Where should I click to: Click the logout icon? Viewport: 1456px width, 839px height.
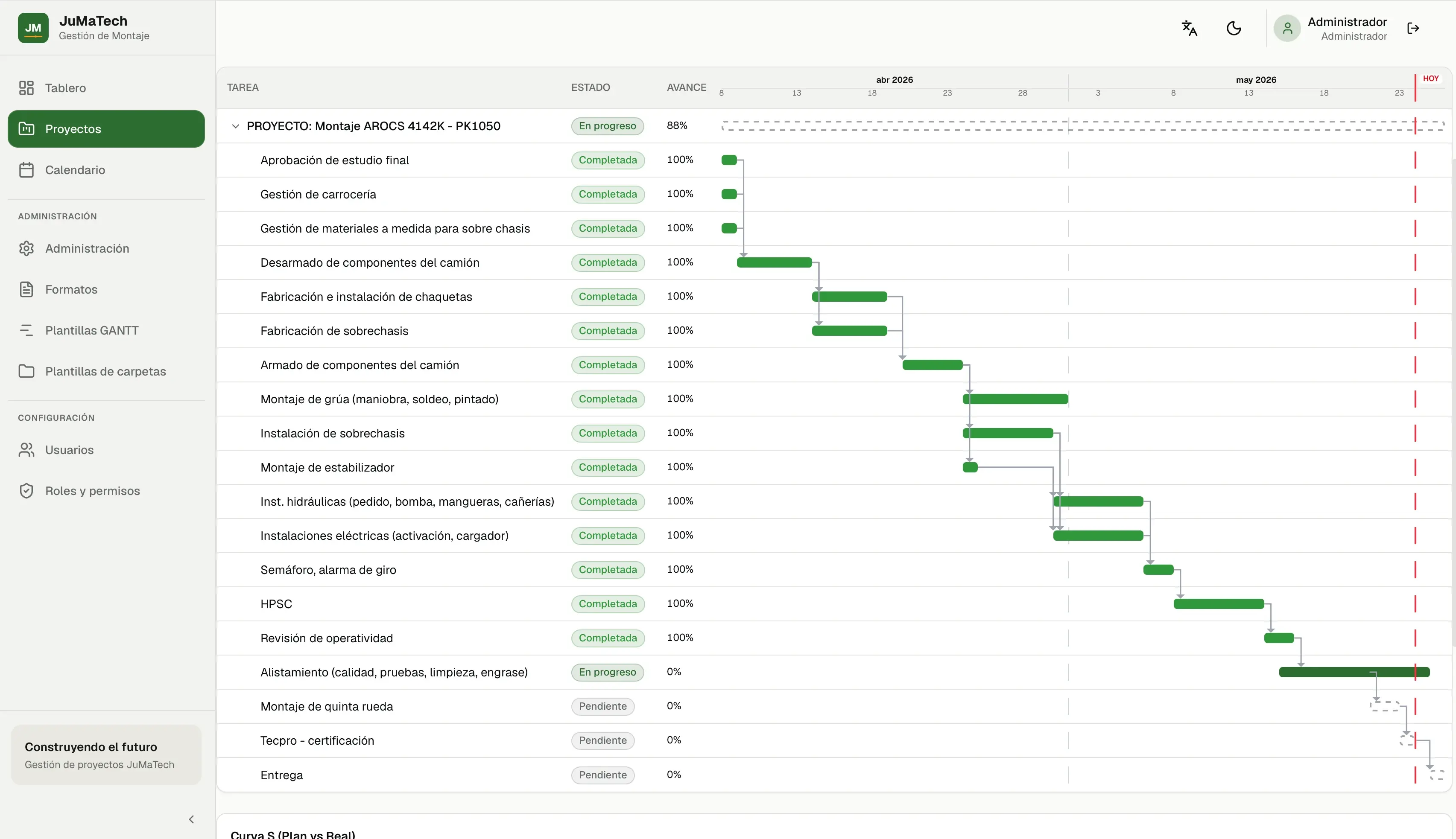[x=1413, y=28]
